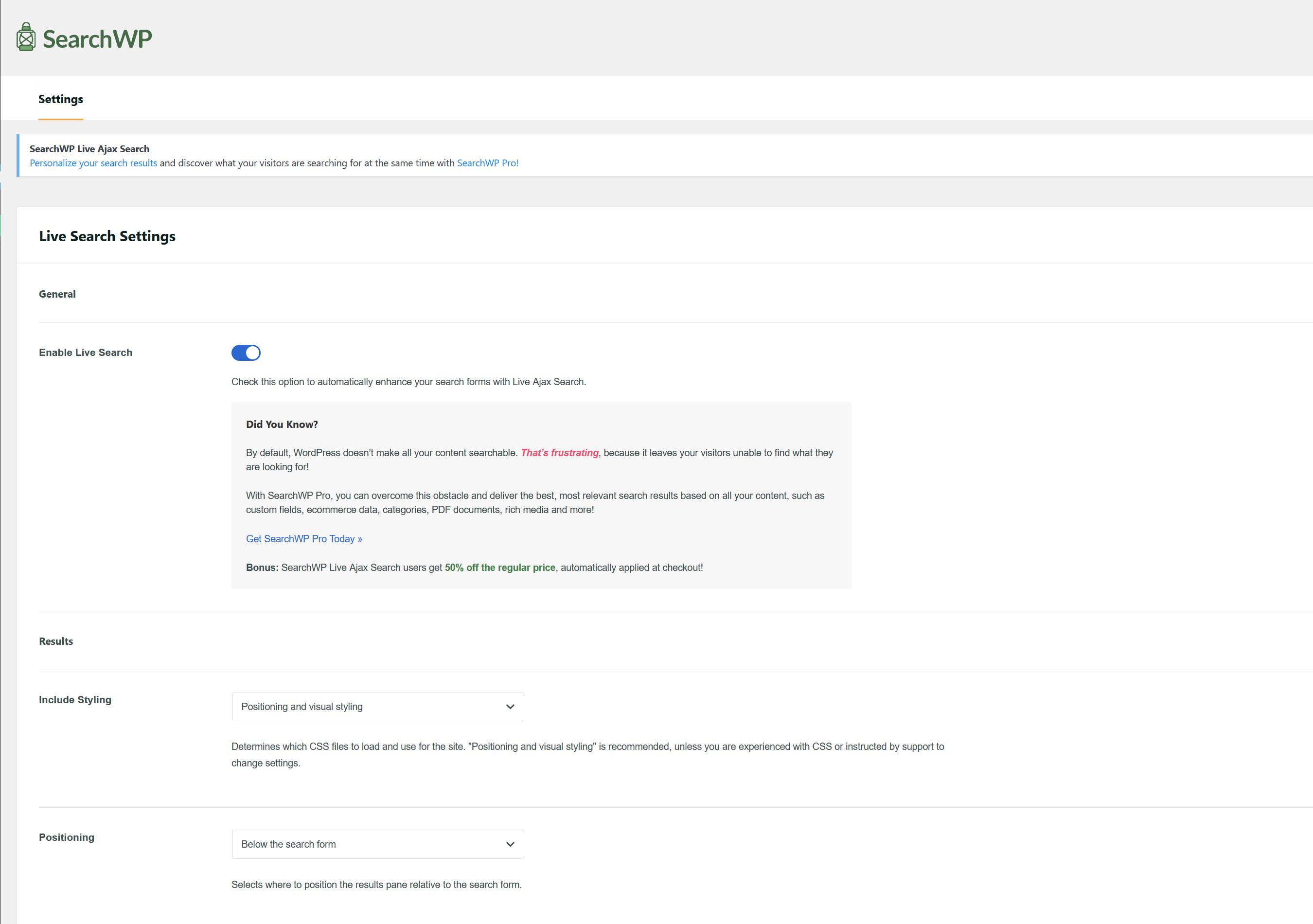Change 'Below the search form' selection
The width and height of the screenshot is (1313, 924).
click(377, 844)
